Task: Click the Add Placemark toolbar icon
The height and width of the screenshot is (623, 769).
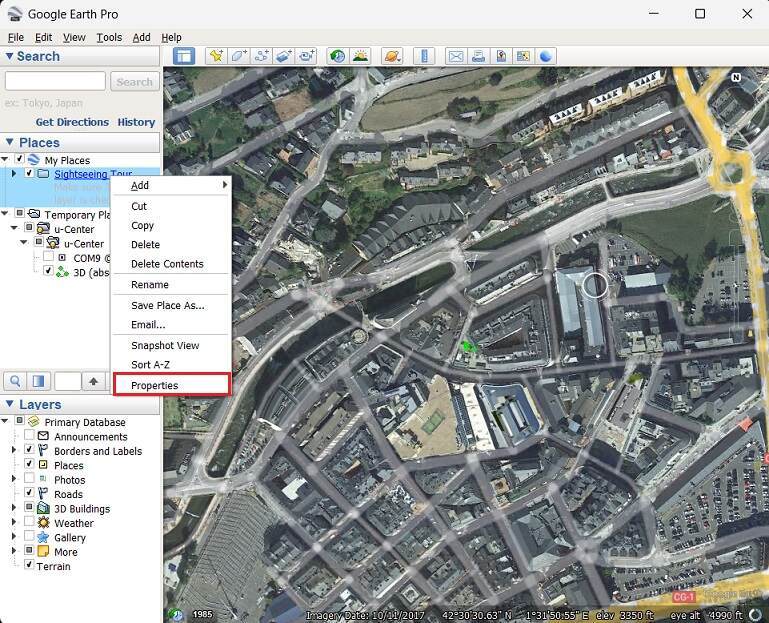Action: (x=215, y=56)
